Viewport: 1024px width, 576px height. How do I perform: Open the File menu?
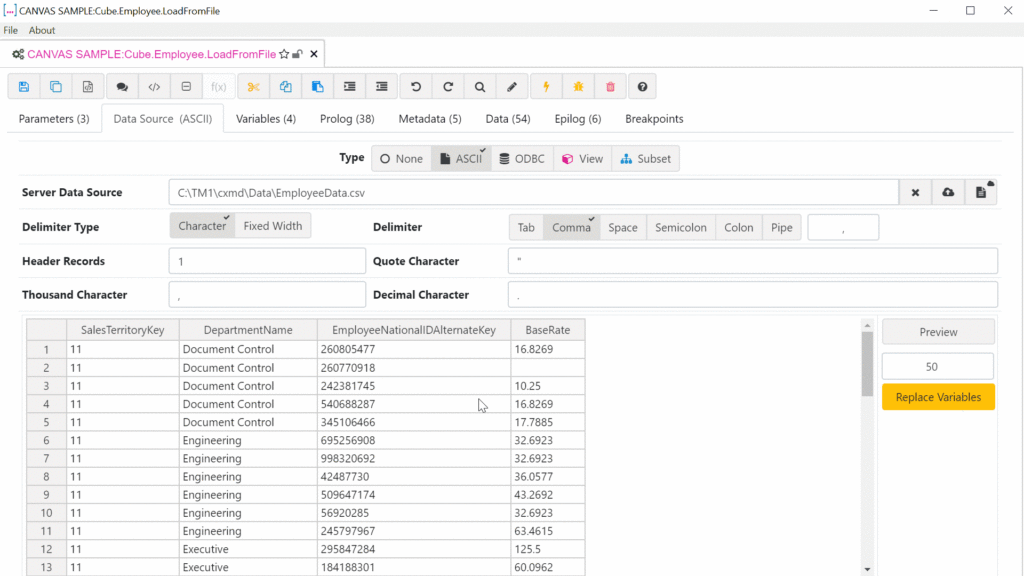pos(11,30)
